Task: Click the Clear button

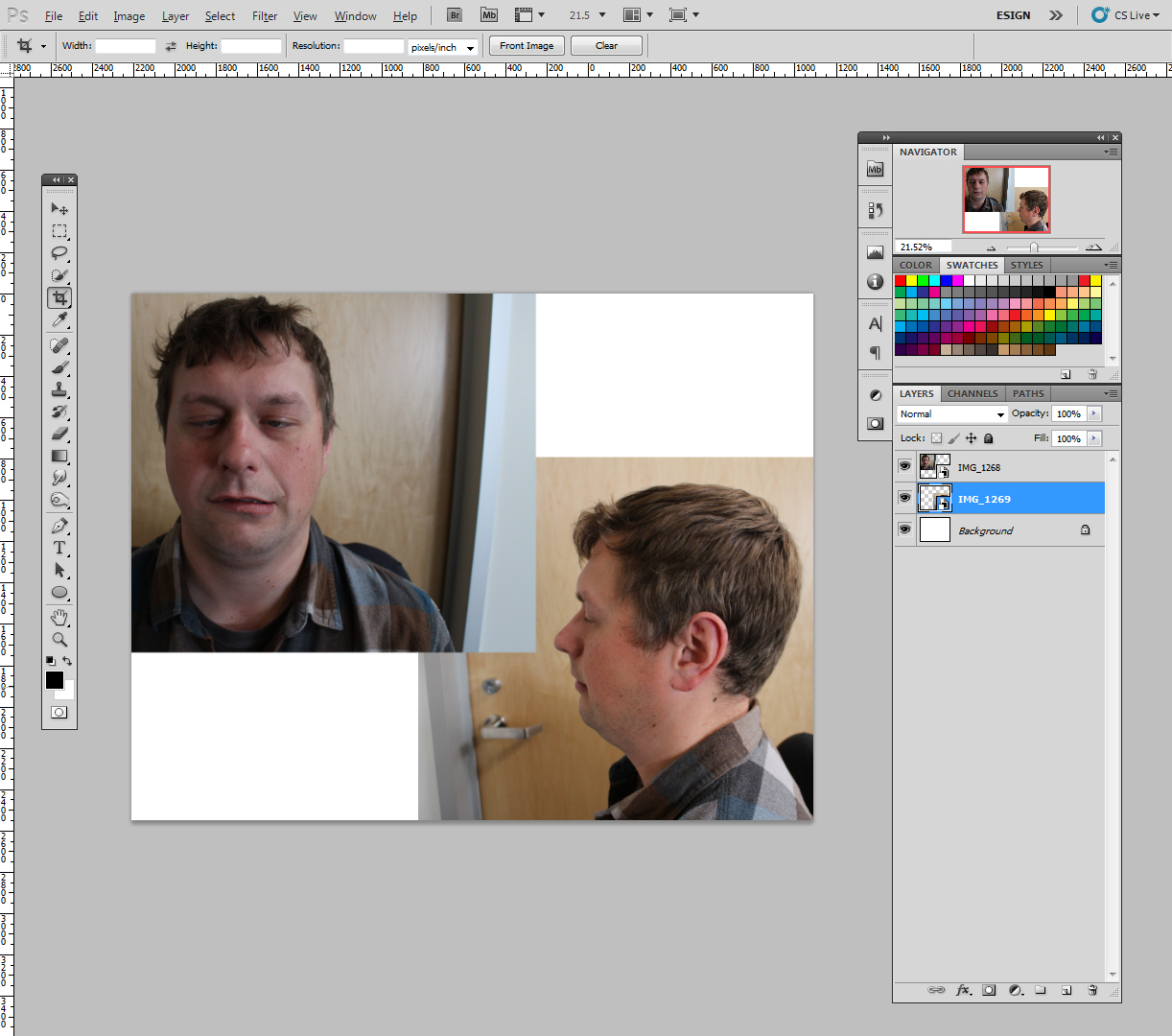Action: (606, 46)
